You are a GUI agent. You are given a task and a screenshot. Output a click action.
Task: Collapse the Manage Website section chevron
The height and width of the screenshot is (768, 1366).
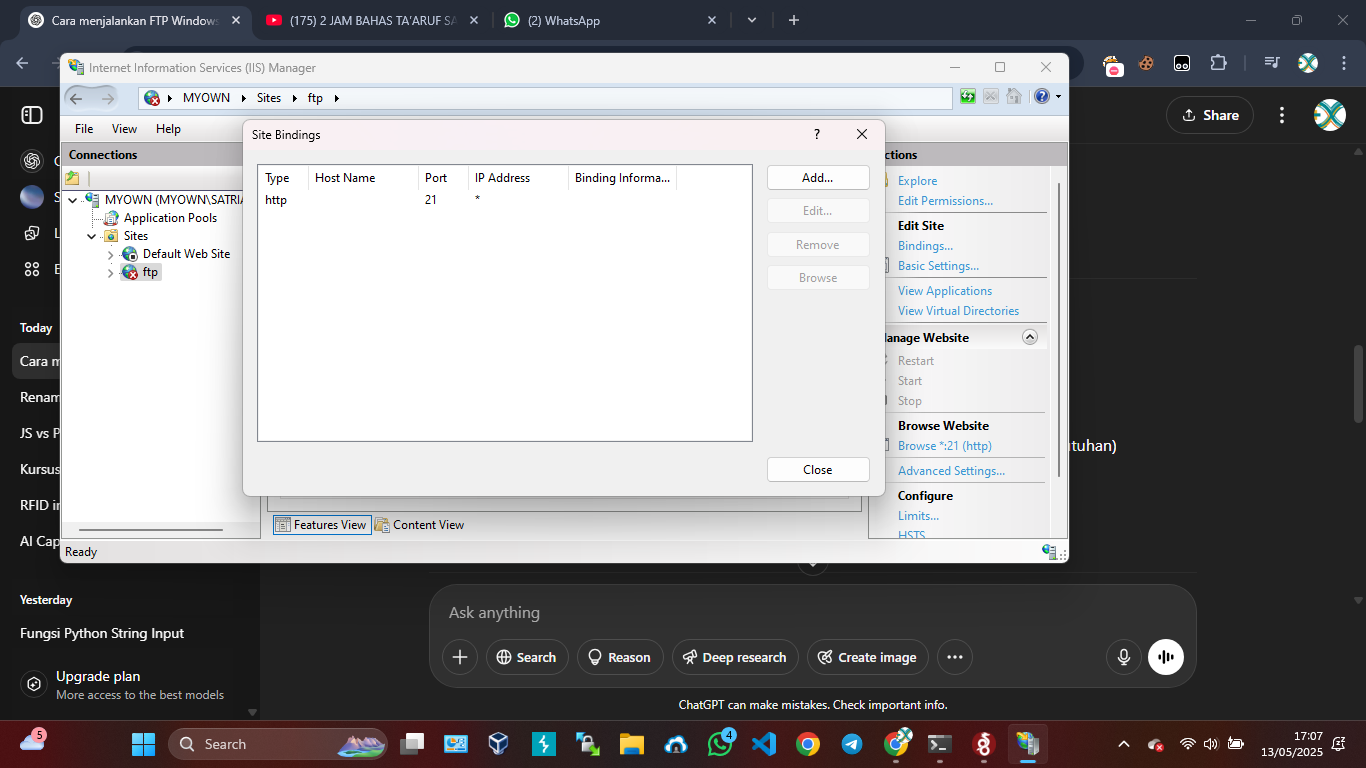point(1030,338)
